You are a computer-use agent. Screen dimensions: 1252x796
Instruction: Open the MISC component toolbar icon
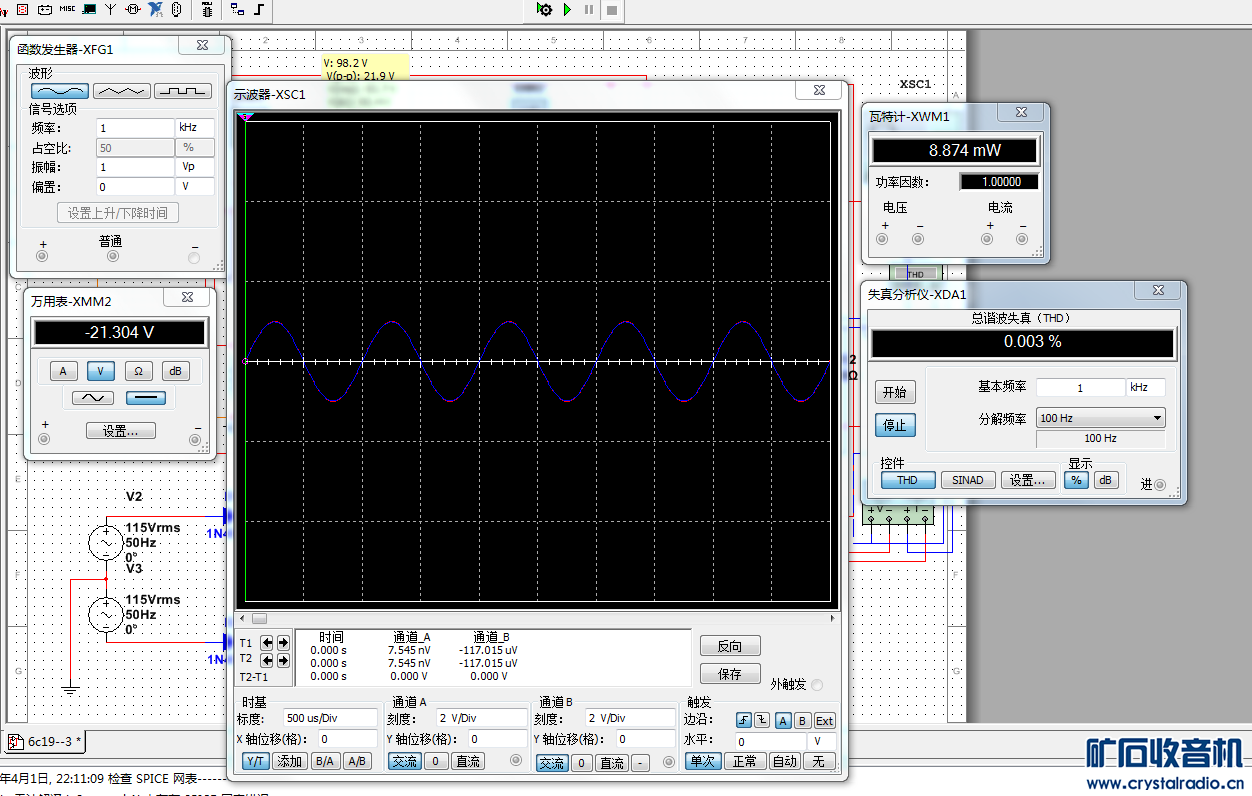coord(67,9)
